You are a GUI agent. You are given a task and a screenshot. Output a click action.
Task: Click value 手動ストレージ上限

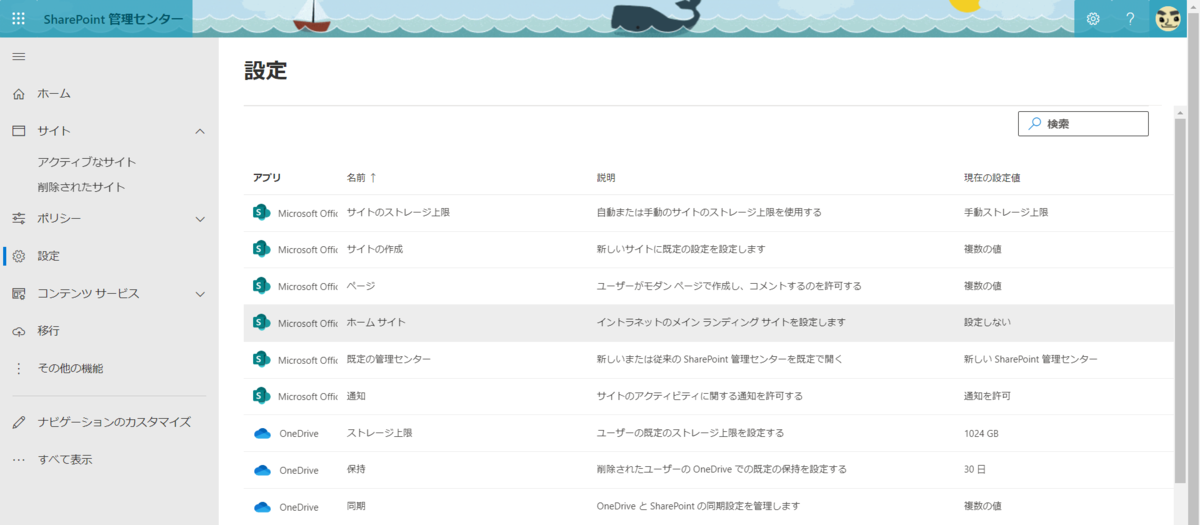coord(1006,212)
